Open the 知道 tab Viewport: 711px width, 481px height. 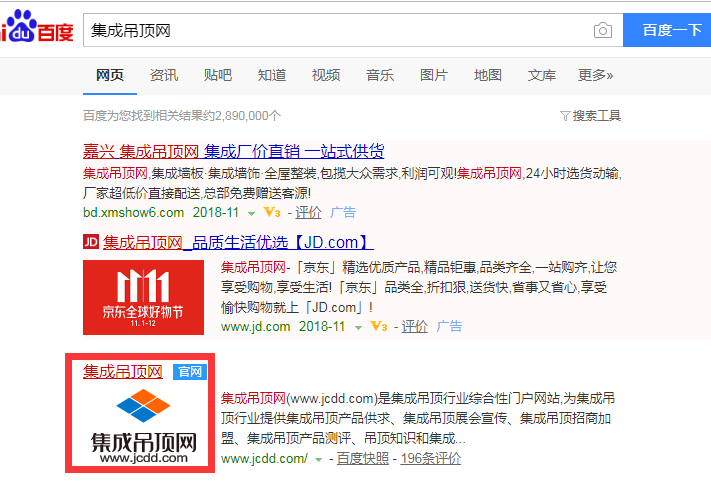click(272, 75)
